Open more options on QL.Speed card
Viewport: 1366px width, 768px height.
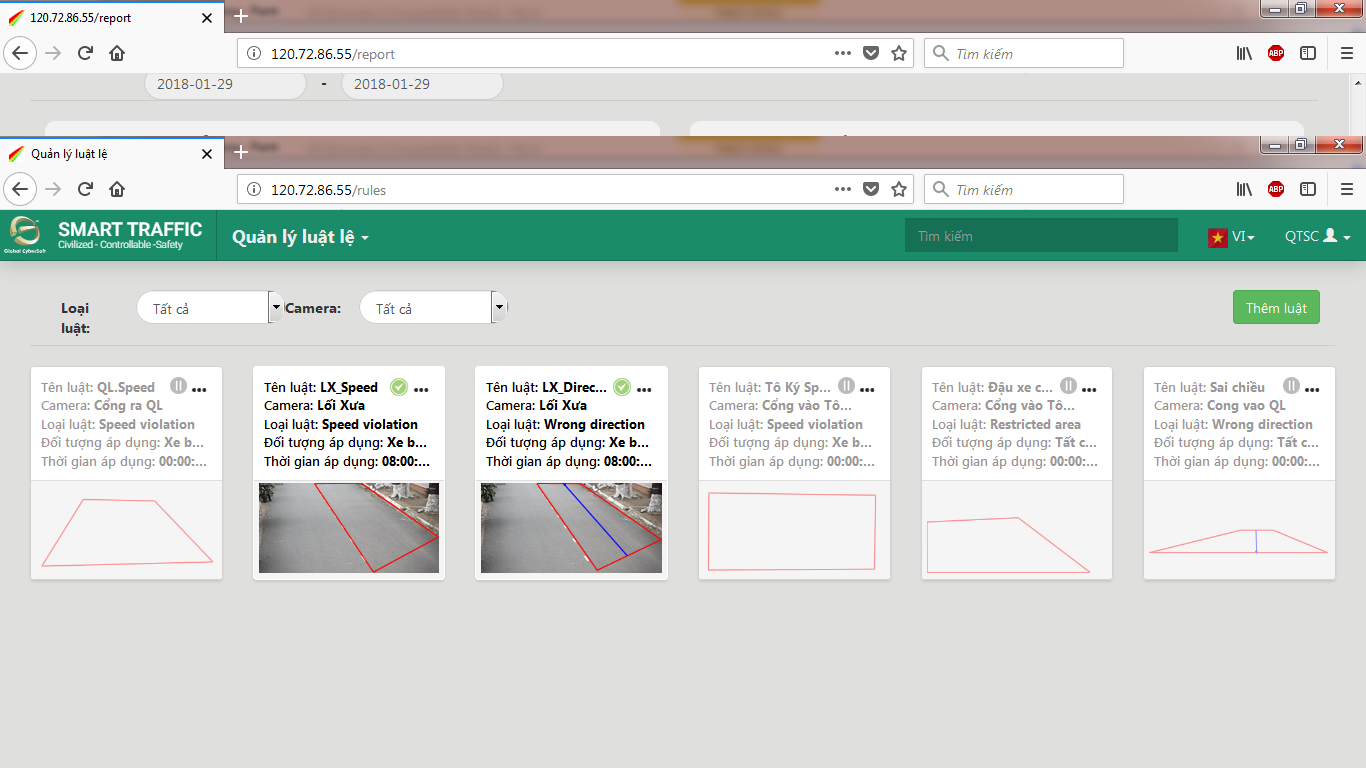(x=199, y=389)
